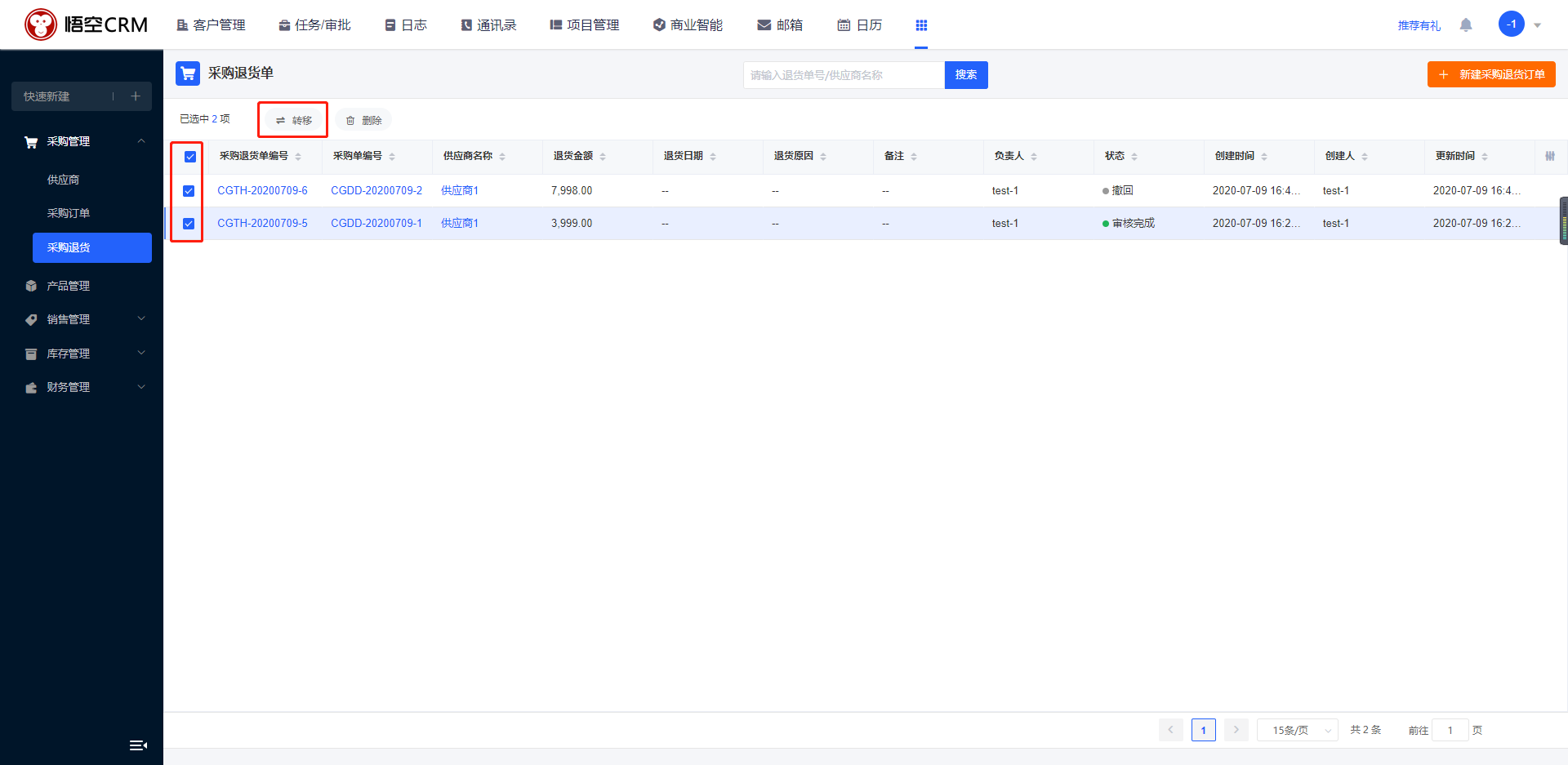1568x765 pixels.
Task: Open 日历 in top navigation
Action: point(860,25)
